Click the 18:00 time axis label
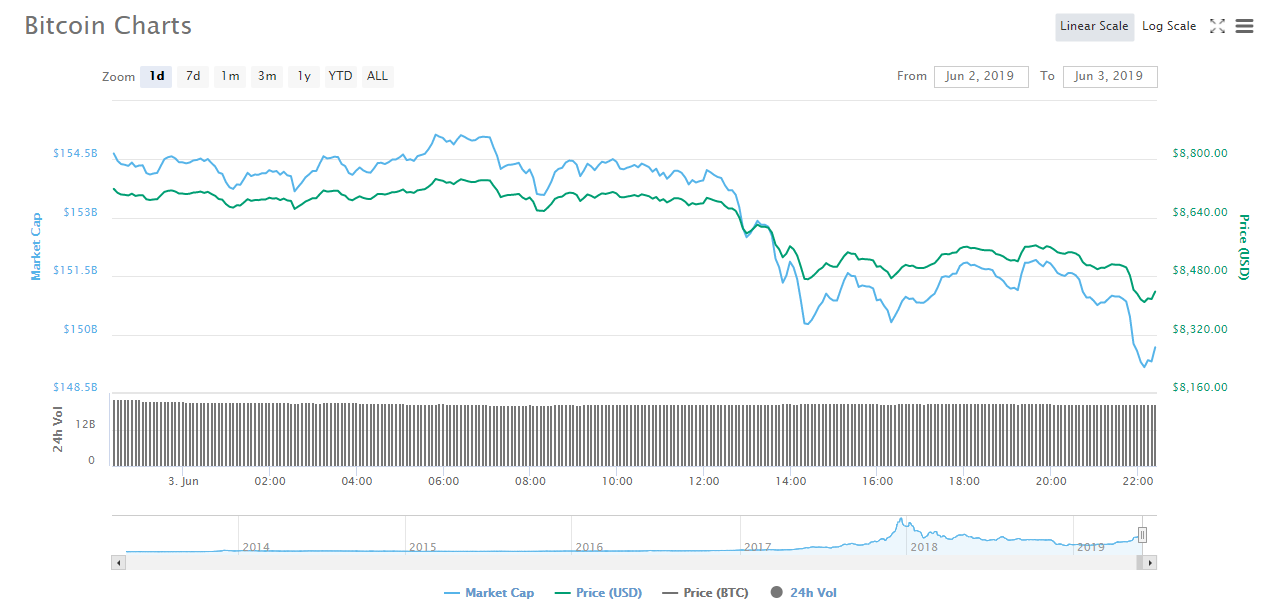This screenshot has width=1262, height=608. click(x=964, y=481)
